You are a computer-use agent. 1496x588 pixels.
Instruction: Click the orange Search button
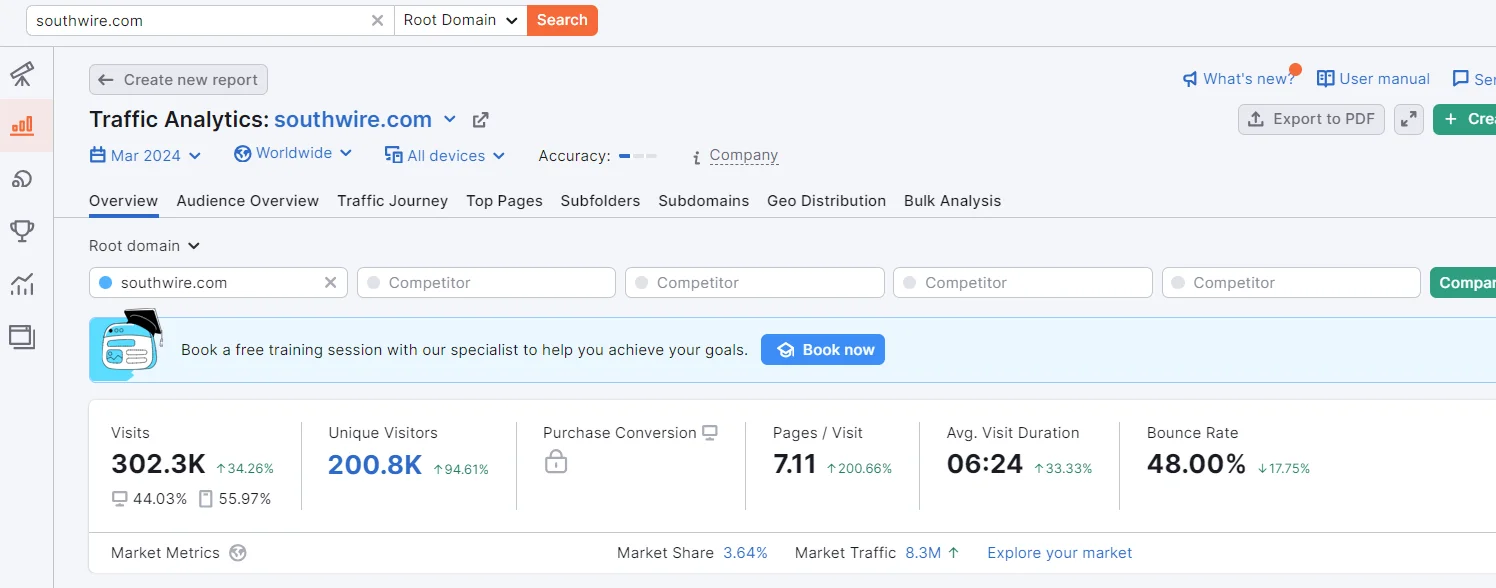click(x=562, y=20)
